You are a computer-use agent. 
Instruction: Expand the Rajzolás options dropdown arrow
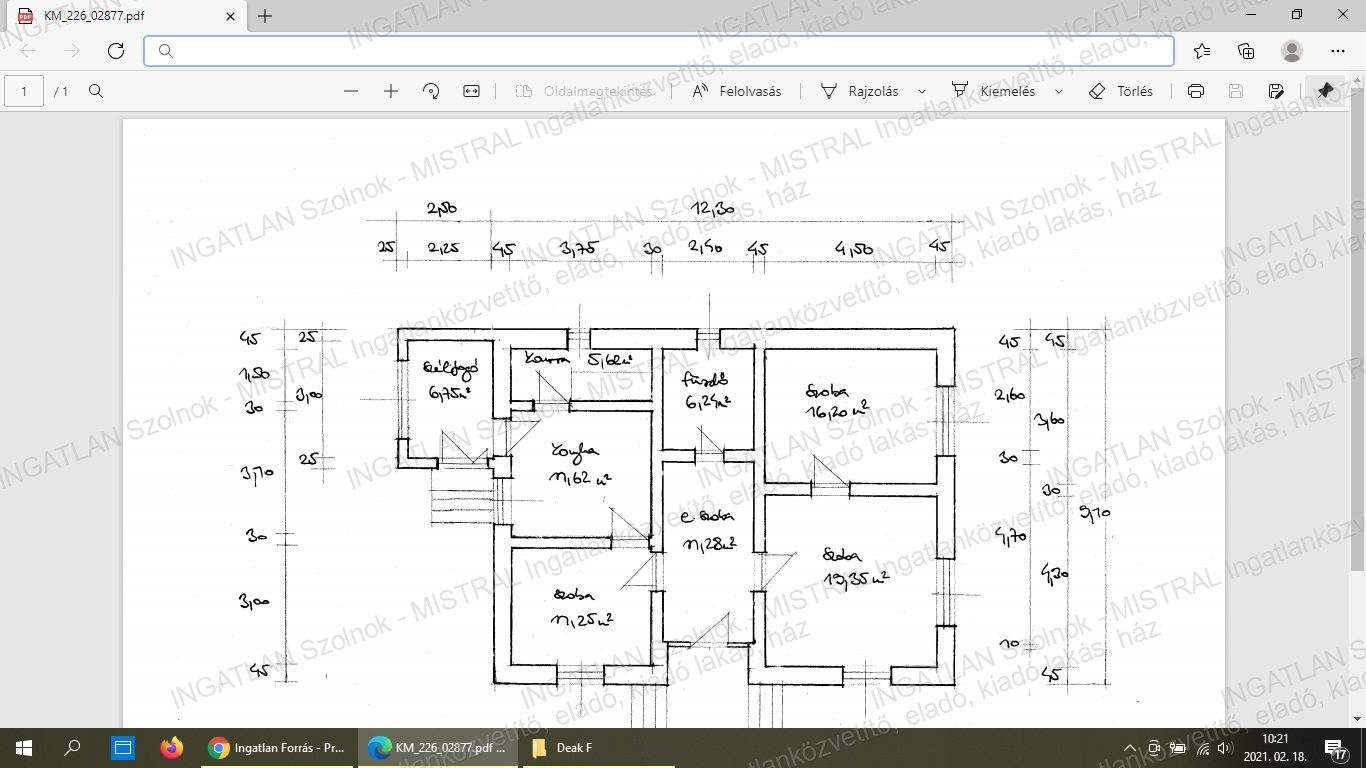(x=922, y=91)
